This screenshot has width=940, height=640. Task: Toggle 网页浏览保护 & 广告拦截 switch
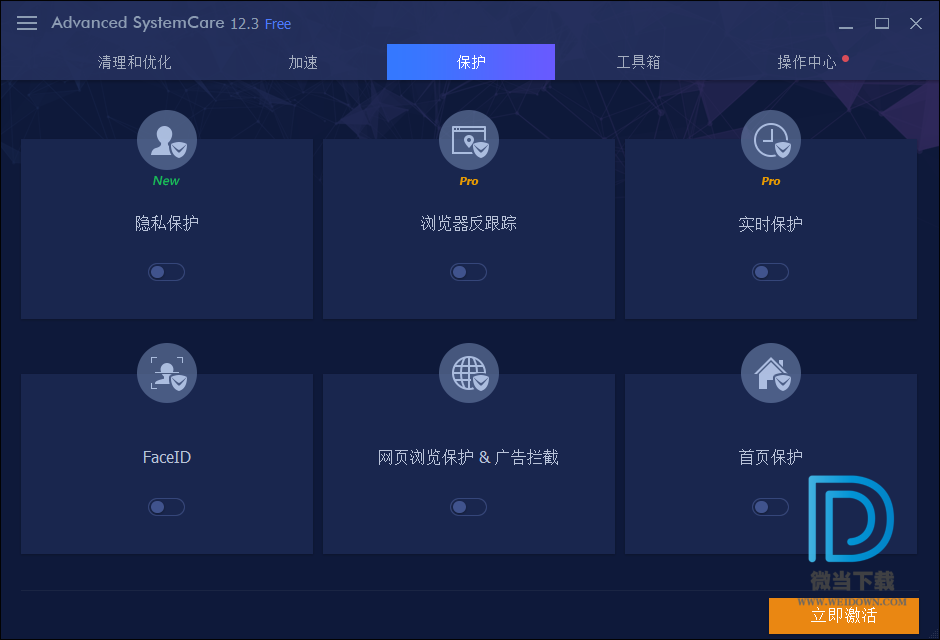[x=468, y=507]
